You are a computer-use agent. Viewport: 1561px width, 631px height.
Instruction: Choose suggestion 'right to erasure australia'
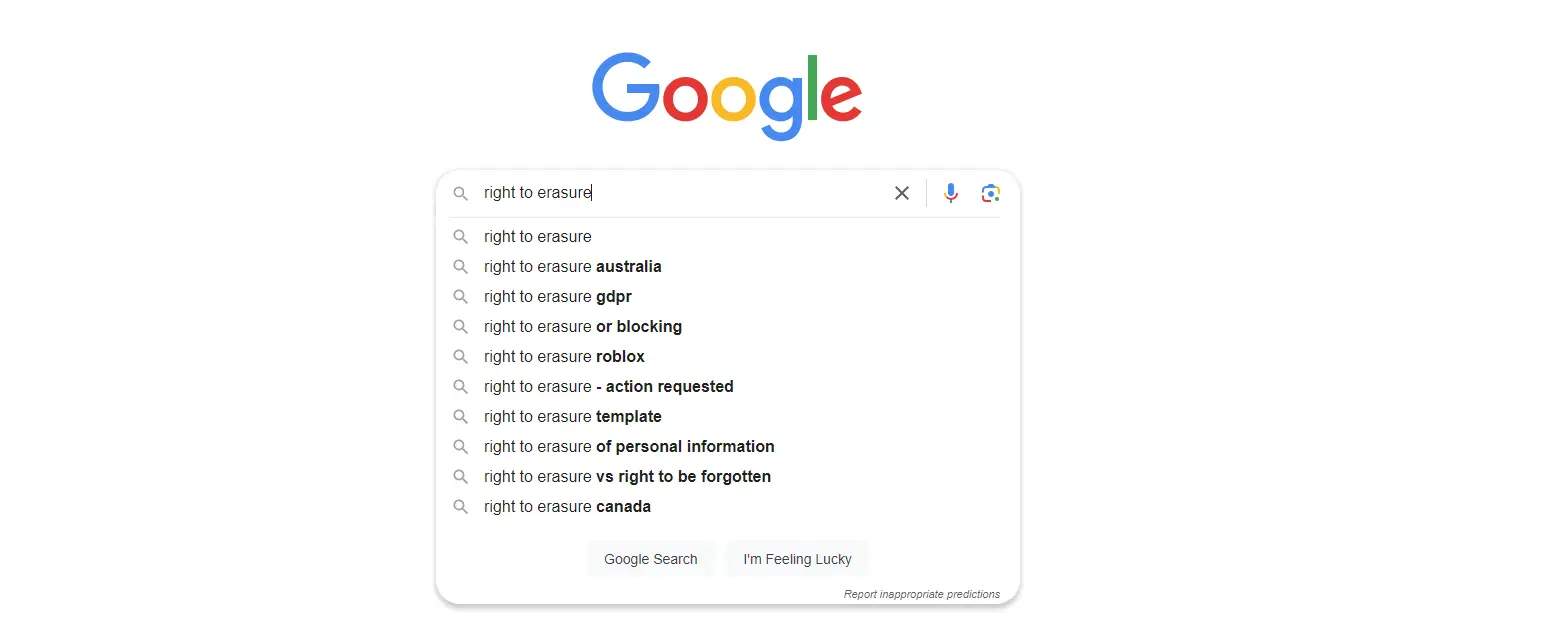572,267
